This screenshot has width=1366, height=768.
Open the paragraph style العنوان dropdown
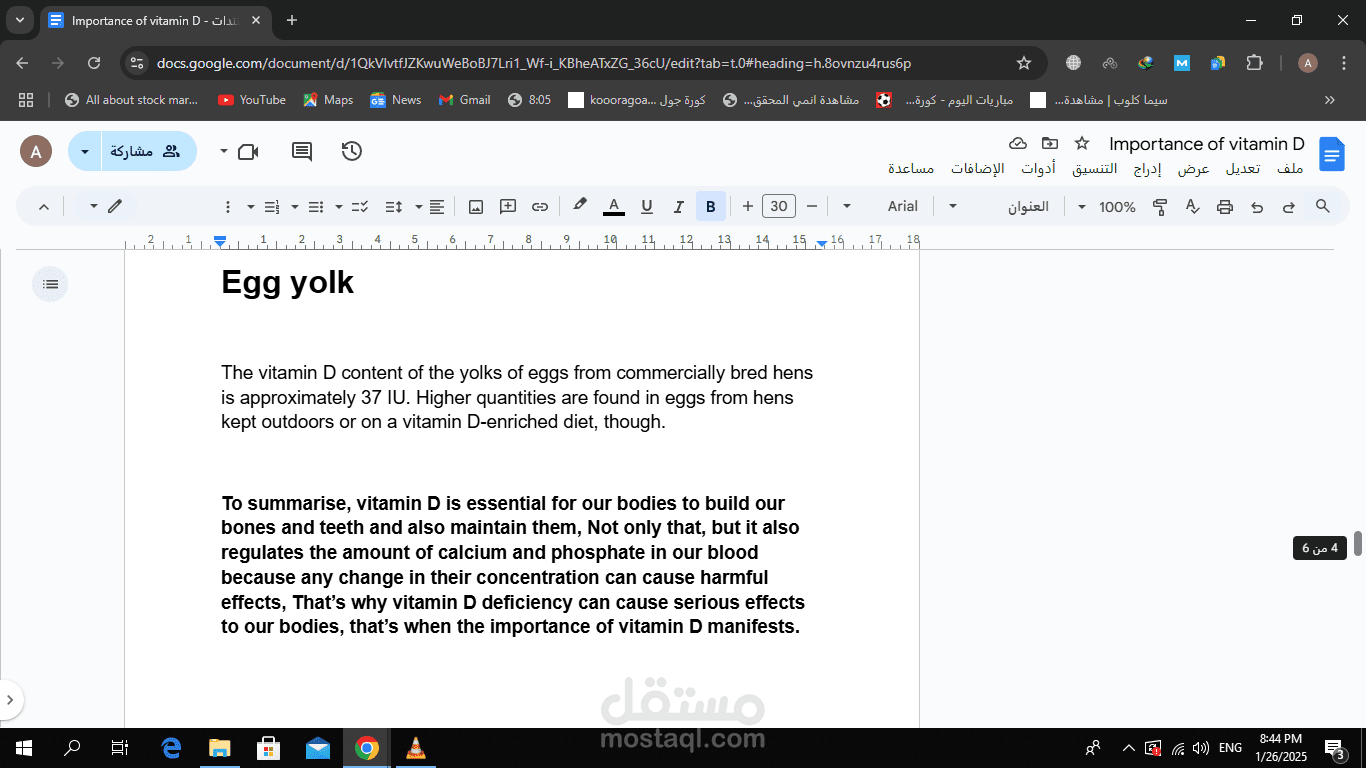coord(1004,207)
